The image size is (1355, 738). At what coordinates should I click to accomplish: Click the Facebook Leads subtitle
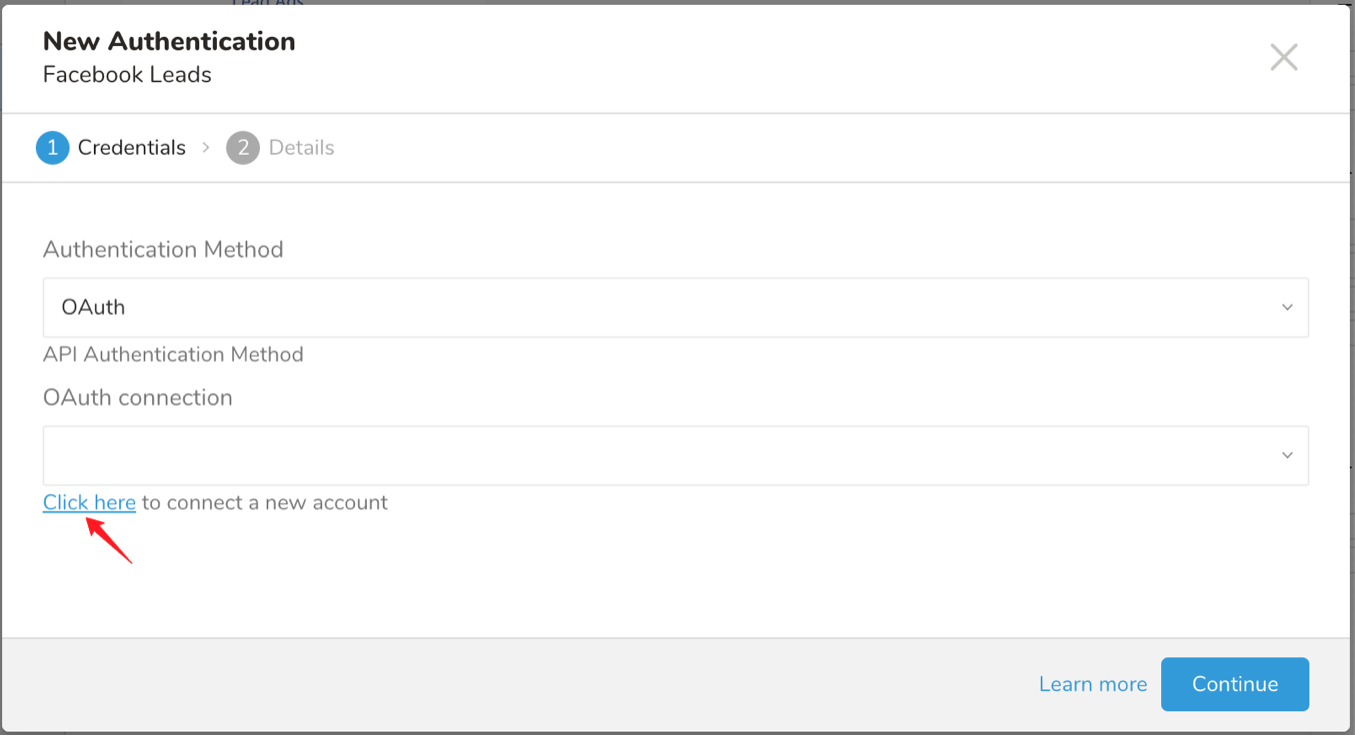(x=127, y=75)
